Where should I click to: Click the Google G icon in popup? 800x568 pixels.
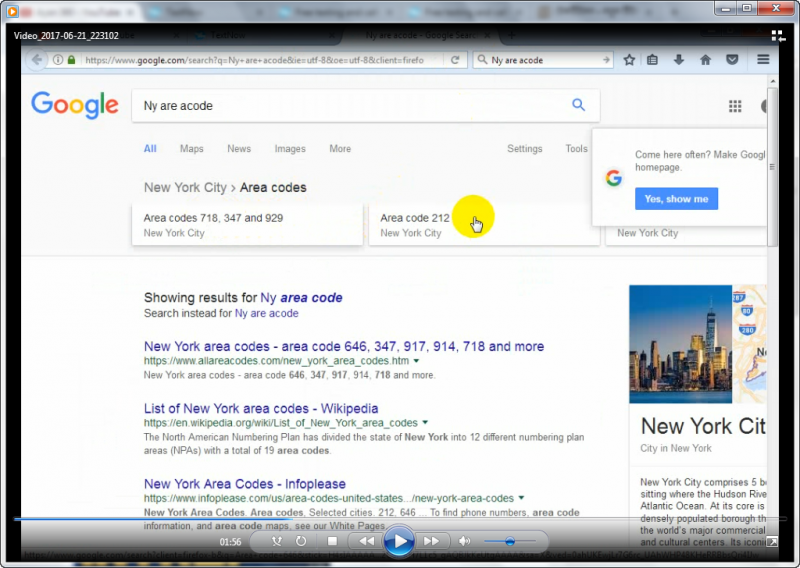[x=614, y=178]
